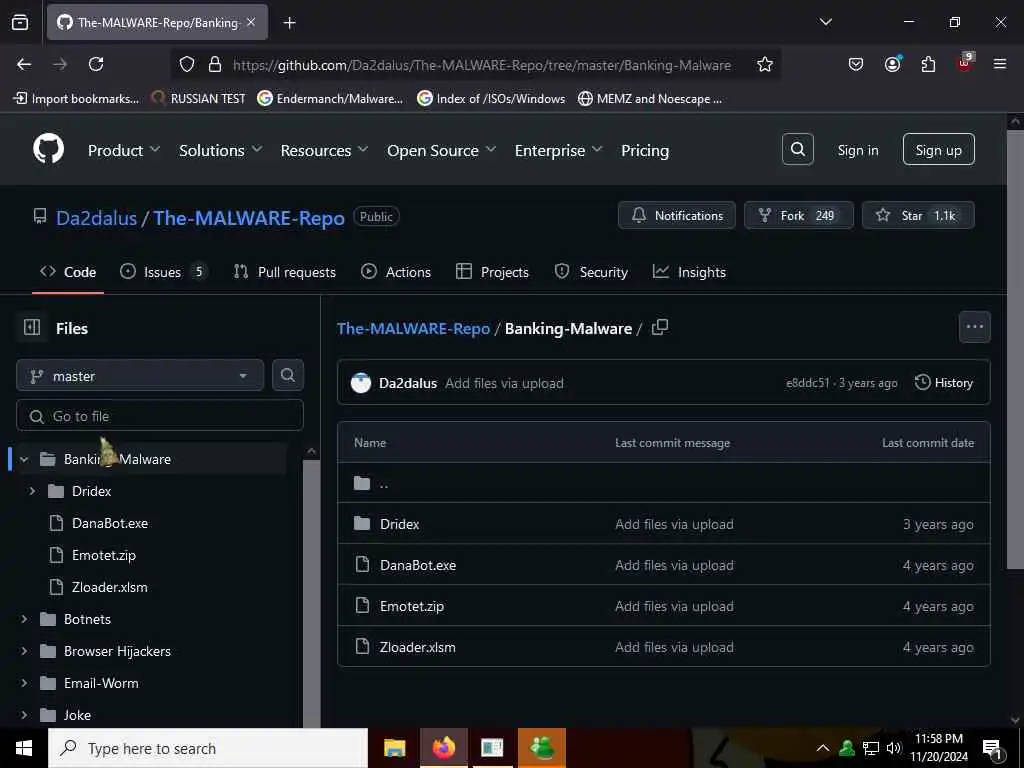Open DanaBot.exe in the file table
The image size is (1024, 768).
(x=418, y=565)
